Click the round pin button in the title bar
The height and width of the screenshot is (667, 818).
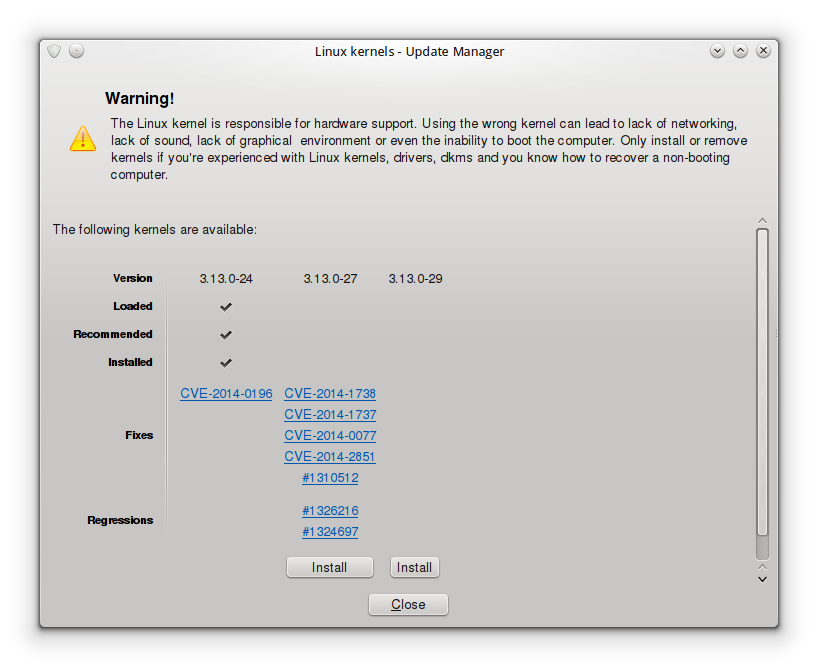coord(76,51)
